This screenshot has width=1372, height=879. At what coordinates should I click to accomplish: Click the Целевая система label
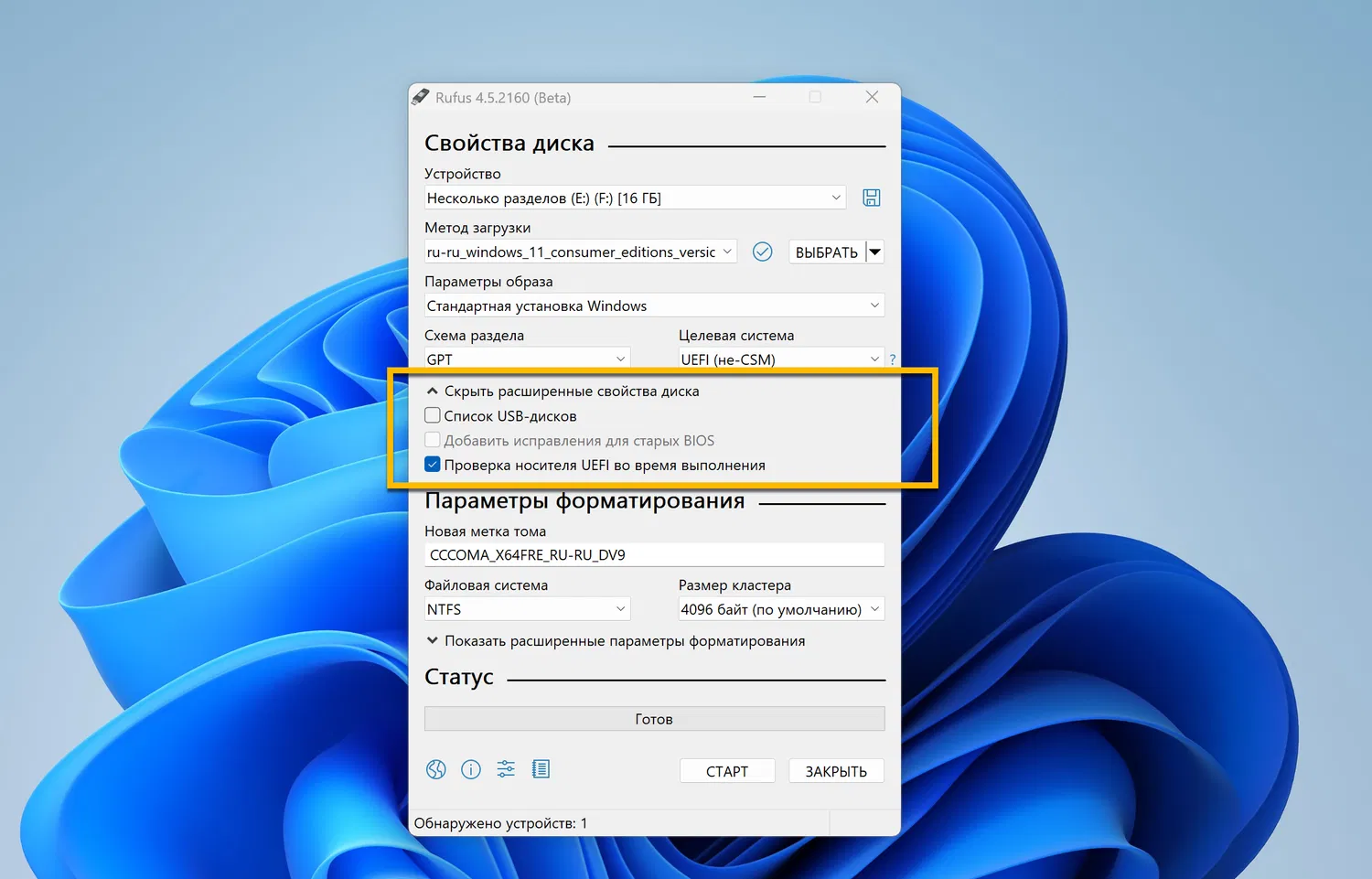point(736,336)
